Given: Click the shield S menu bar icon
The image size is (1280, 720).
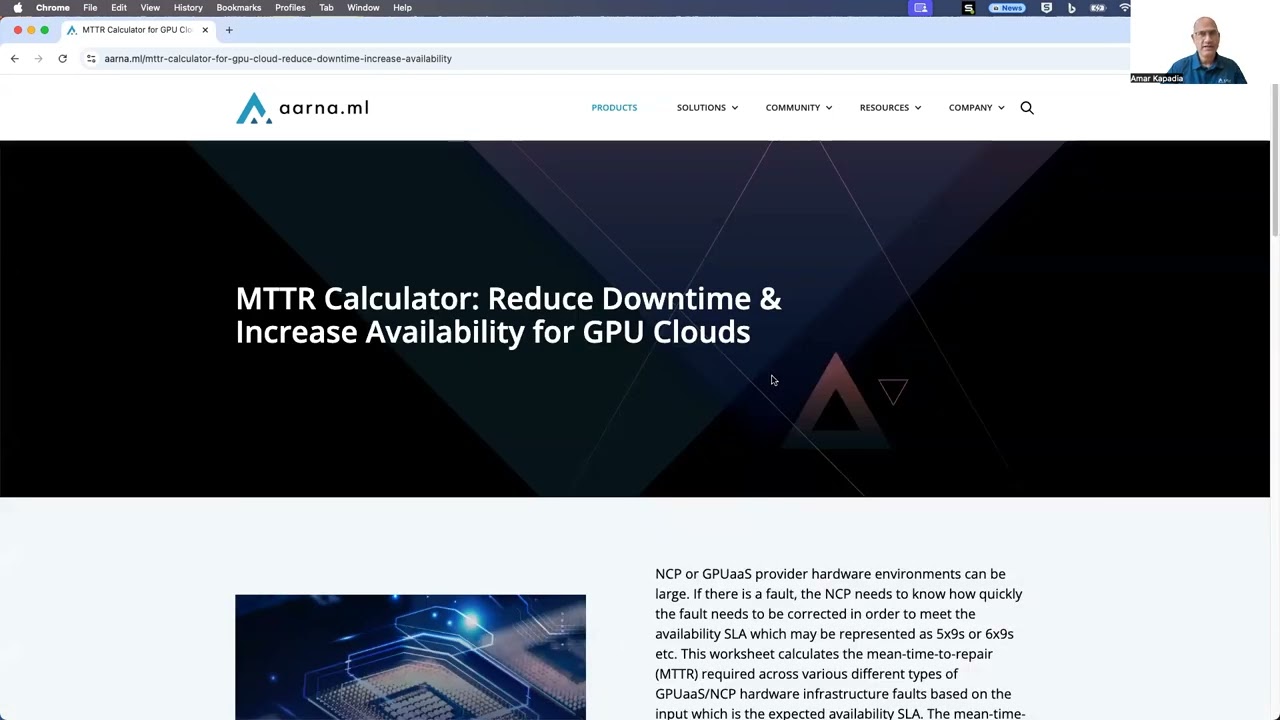Looking at the screenshot, I should 1046,7.
